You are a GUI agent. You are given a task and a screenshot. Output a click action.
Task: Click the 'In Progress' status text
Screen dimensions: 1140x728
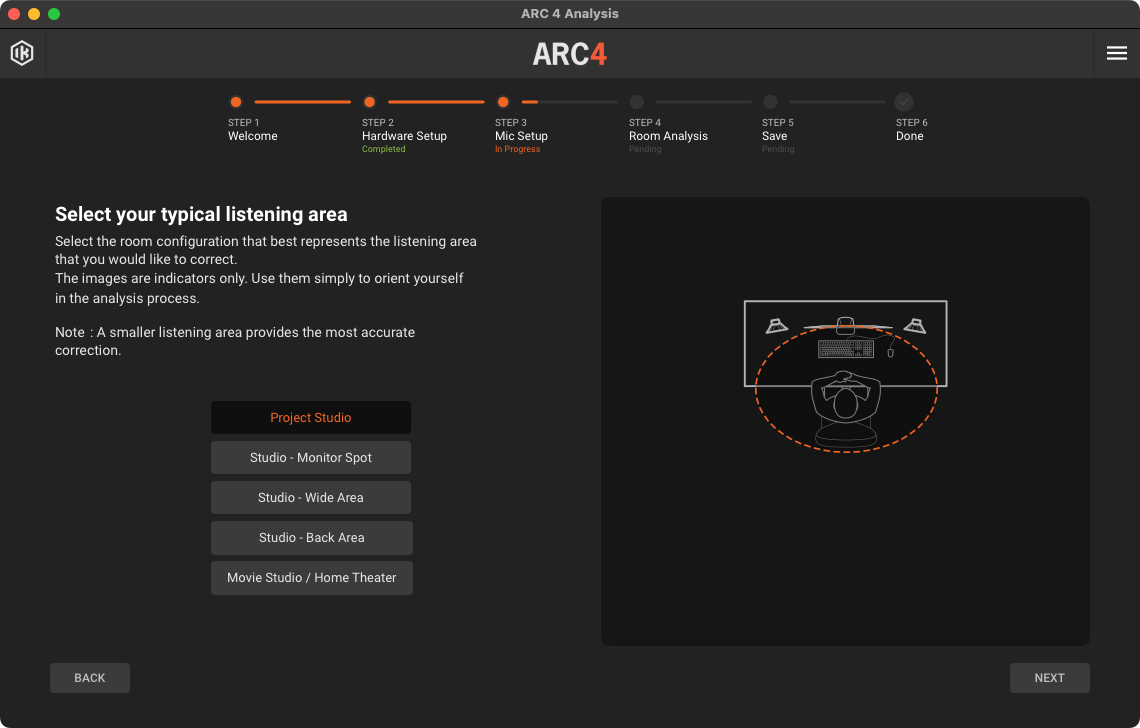click(x=518, y=149)
